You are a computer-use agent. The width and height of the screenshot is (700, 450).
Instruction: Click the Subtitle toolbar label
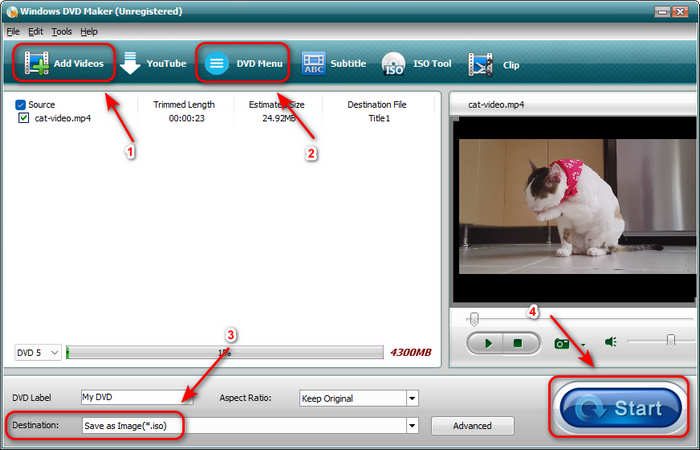348,63
